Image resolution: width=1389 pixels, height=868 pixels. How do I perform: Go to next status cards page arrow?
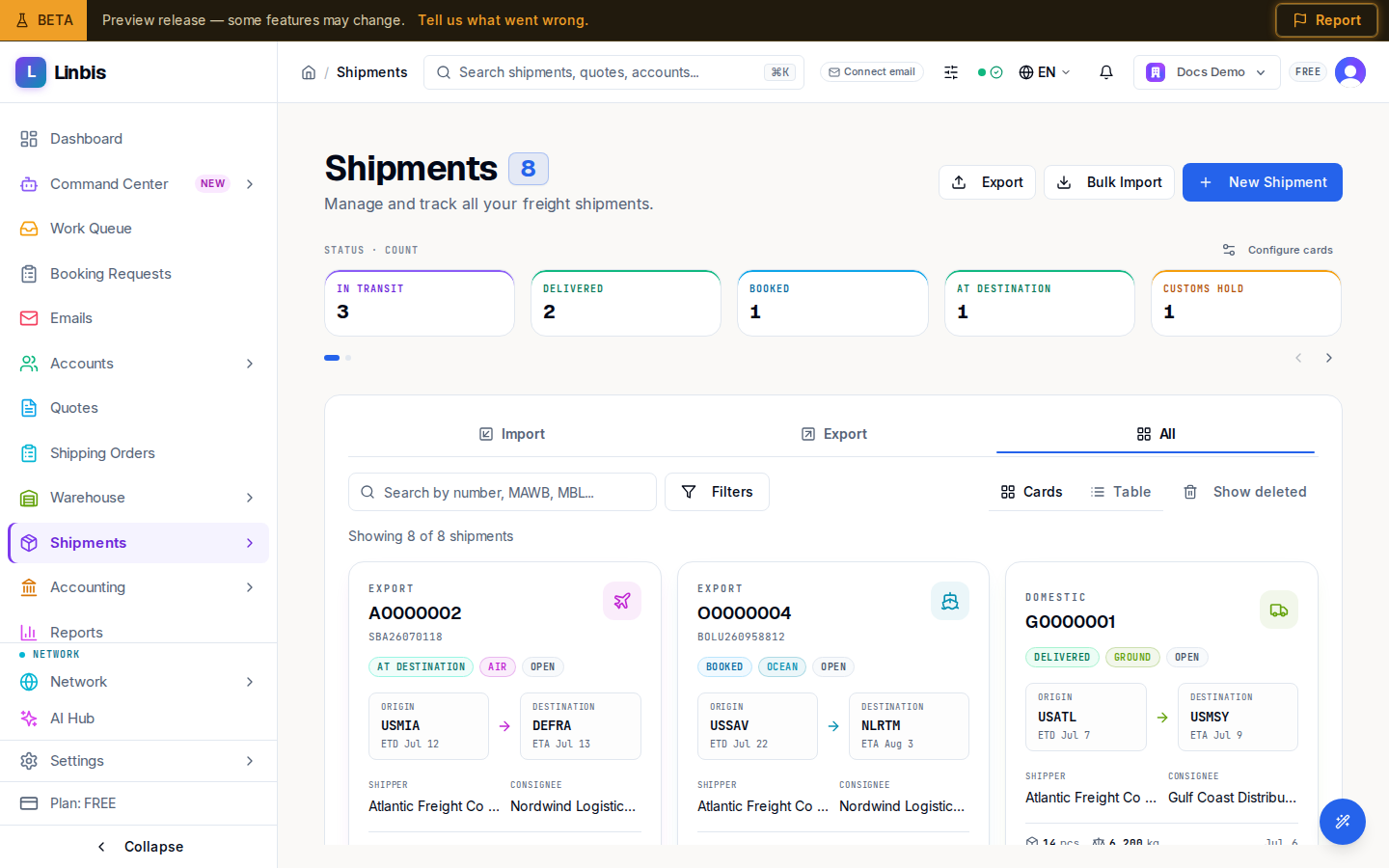(x=1329, y=358)
